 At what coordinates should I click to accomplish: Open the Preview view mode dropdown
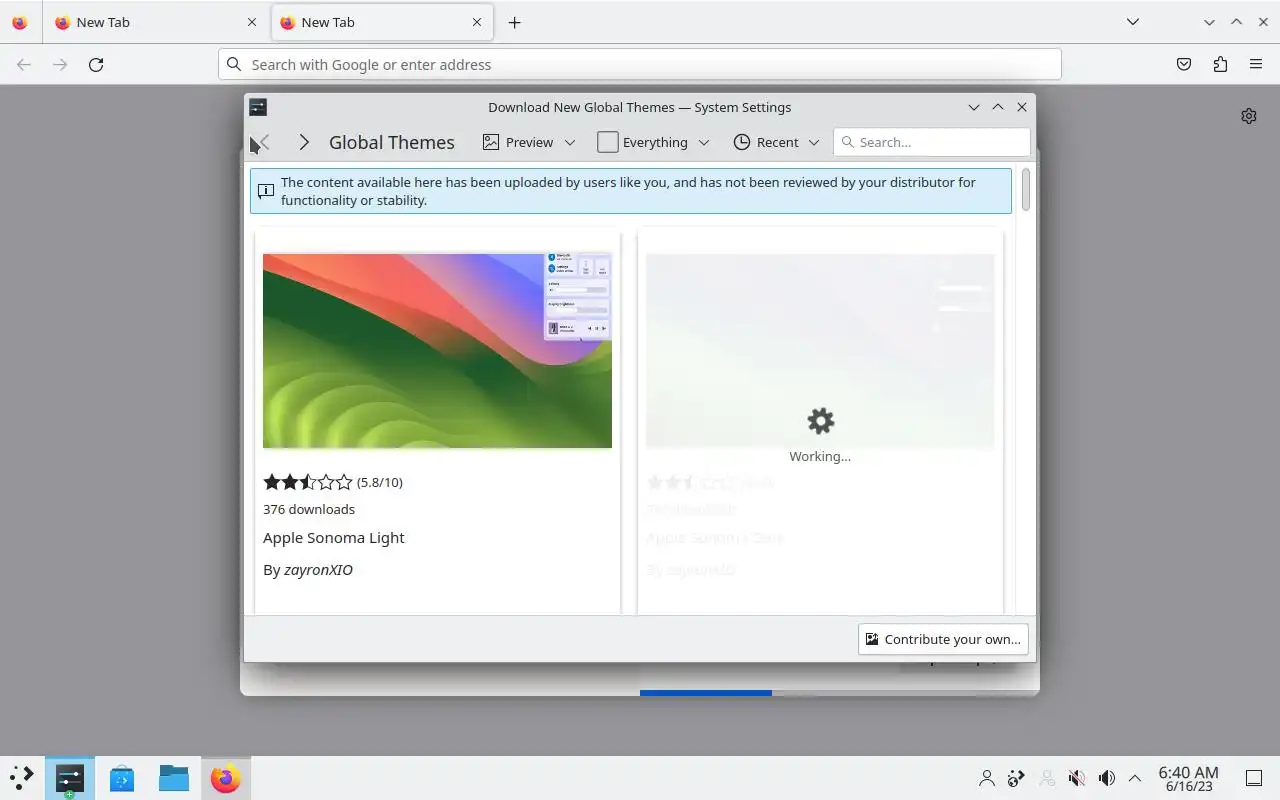tap(529, 142)
